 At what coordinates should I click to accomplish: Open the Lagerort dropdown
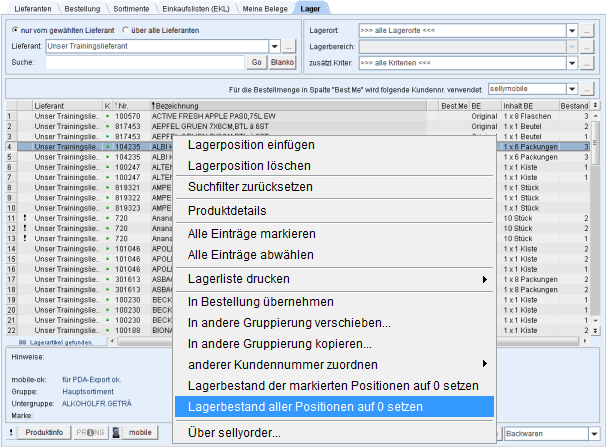[572, 30]
